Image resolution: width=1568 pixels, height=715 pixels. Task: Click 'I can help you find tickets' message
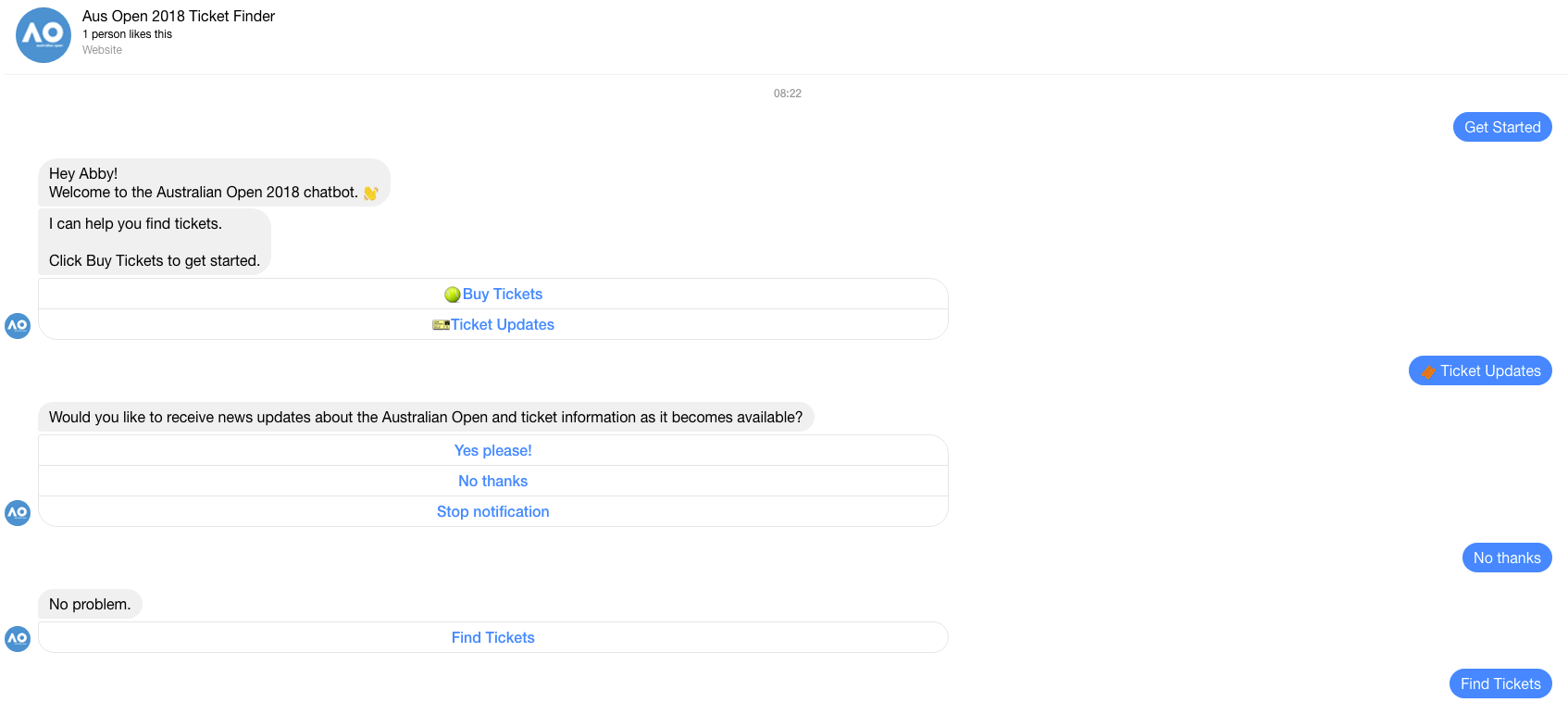tap(155, 242)
